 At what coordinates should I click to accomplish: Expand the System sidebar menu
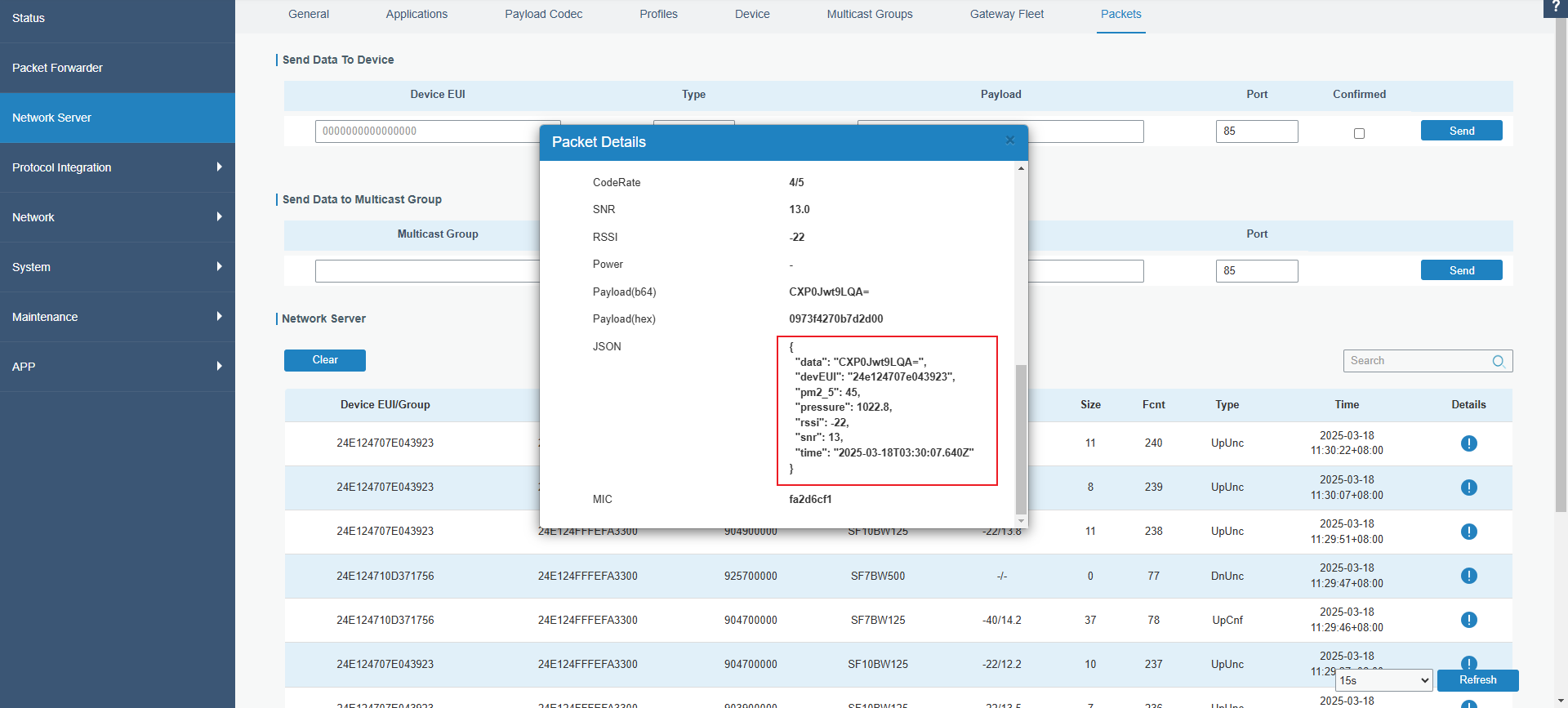[x=118, y=267]
